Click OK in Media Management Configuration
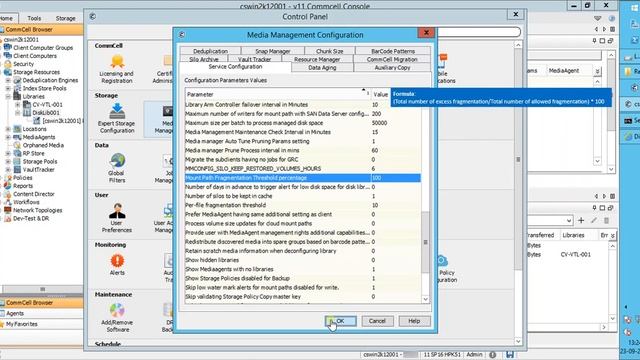Image resolution: width=640 pixels, height=360 pixels. (x=340, y=321)
